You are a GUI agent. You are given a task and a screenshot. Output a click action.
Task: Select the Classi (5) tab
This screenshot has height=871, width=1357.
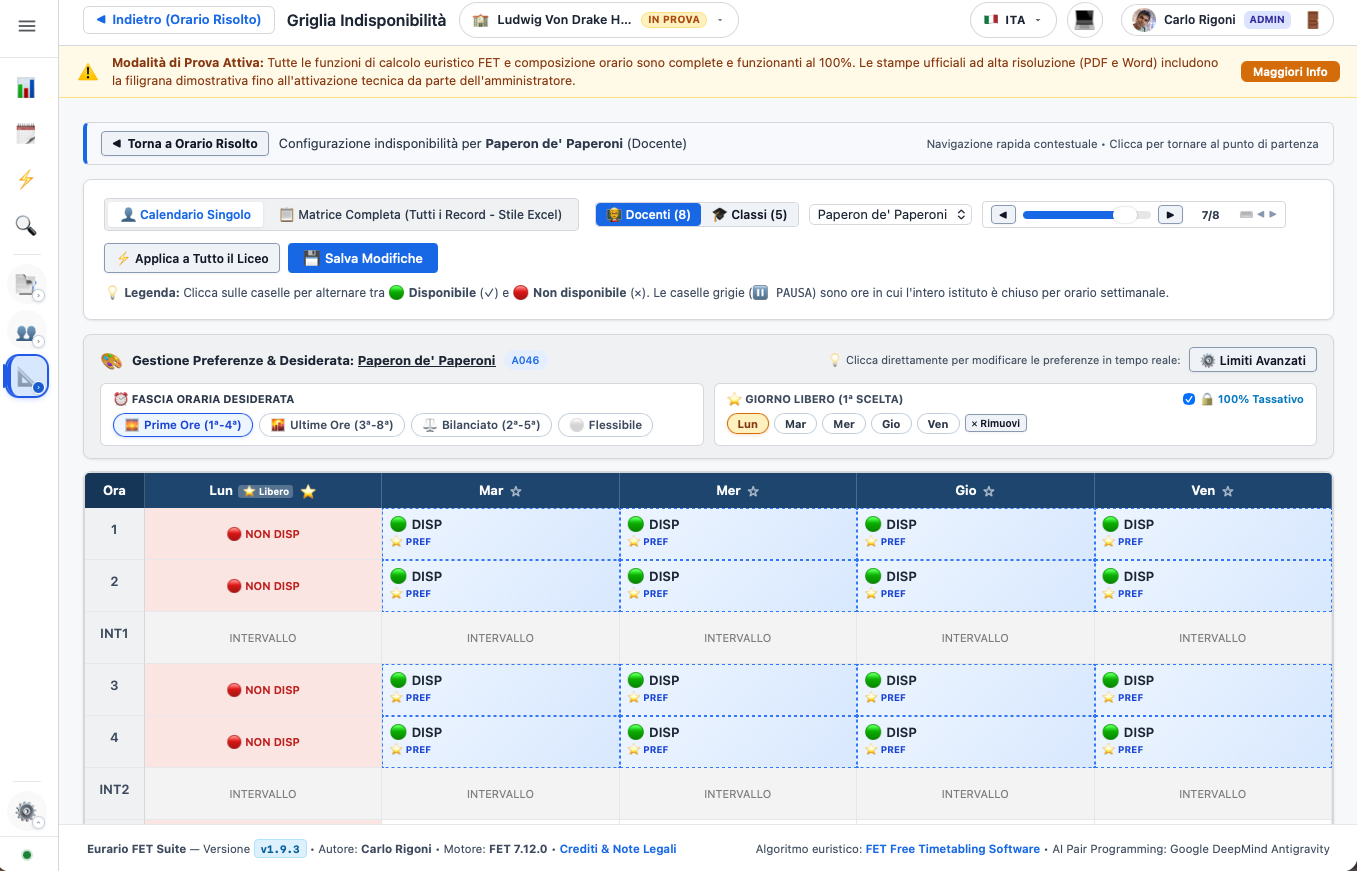coord(749,214)
